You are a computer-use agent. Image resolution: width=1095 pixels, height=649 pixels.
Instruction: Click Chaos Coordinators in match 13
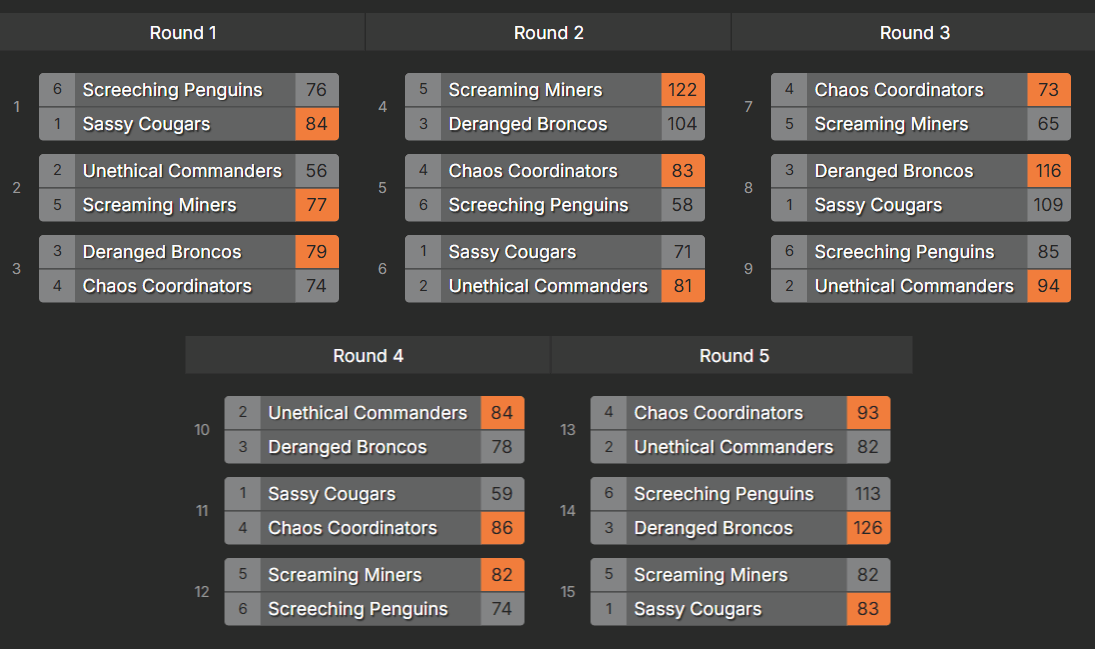[718, 413]
